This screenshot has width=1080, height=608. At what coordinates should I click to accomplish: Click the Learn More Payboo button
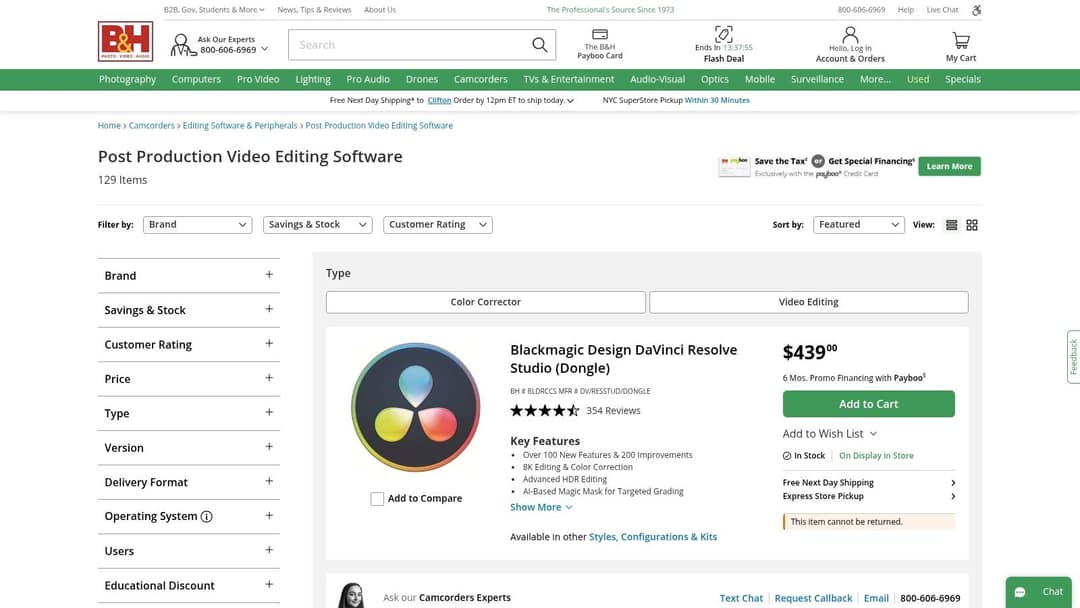tap(949, 167)
